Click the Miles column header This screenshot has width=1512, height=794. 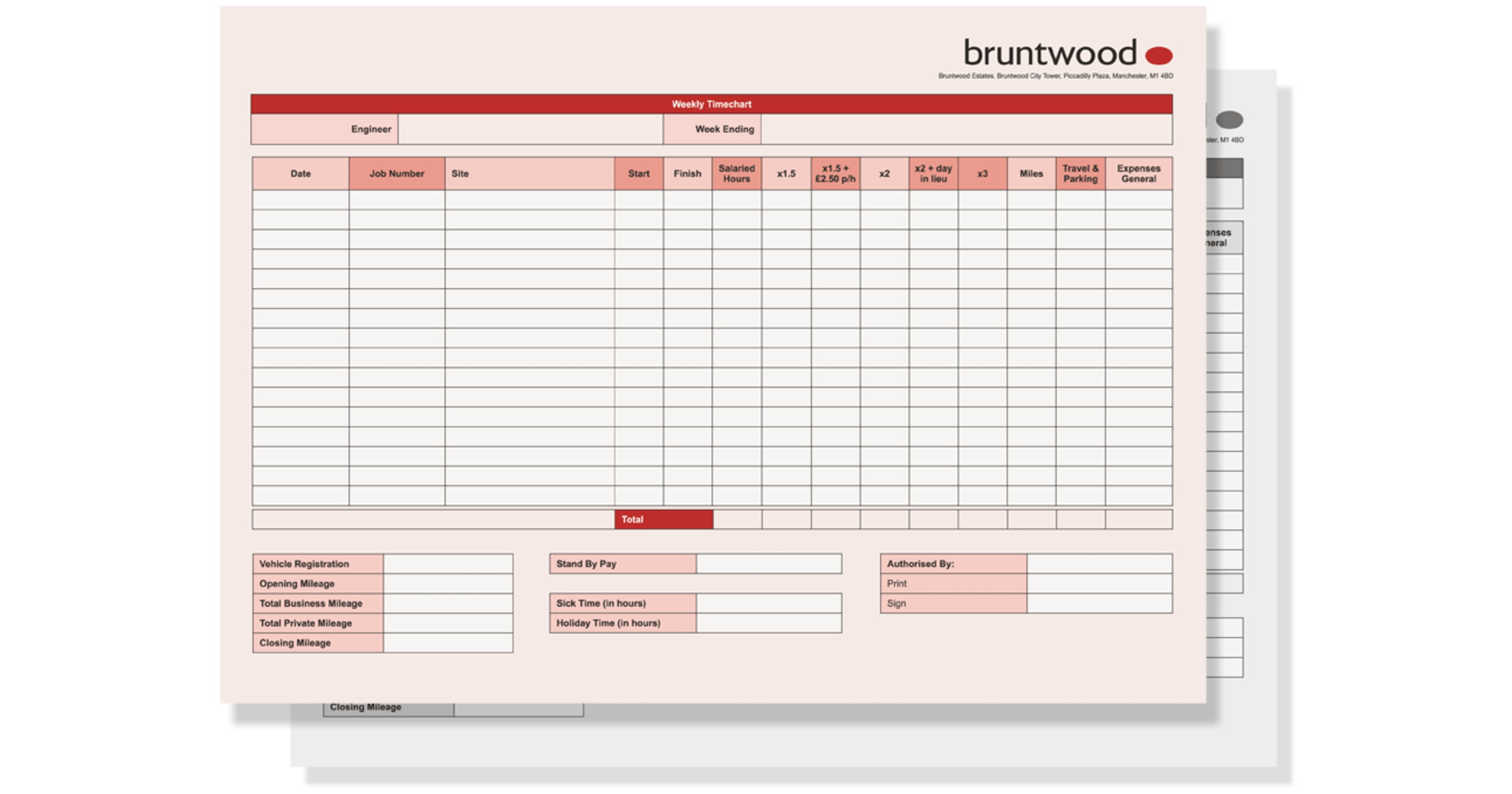coord(1031,173)
